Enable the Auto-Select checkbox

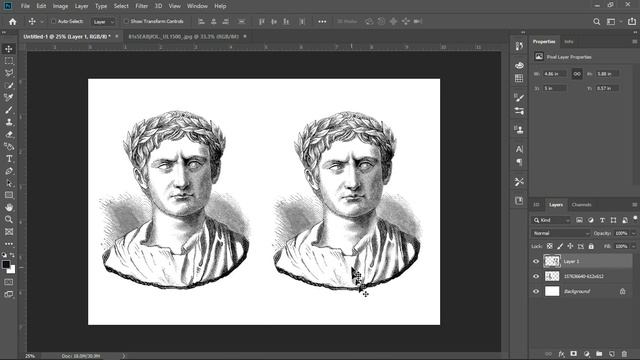53,21
